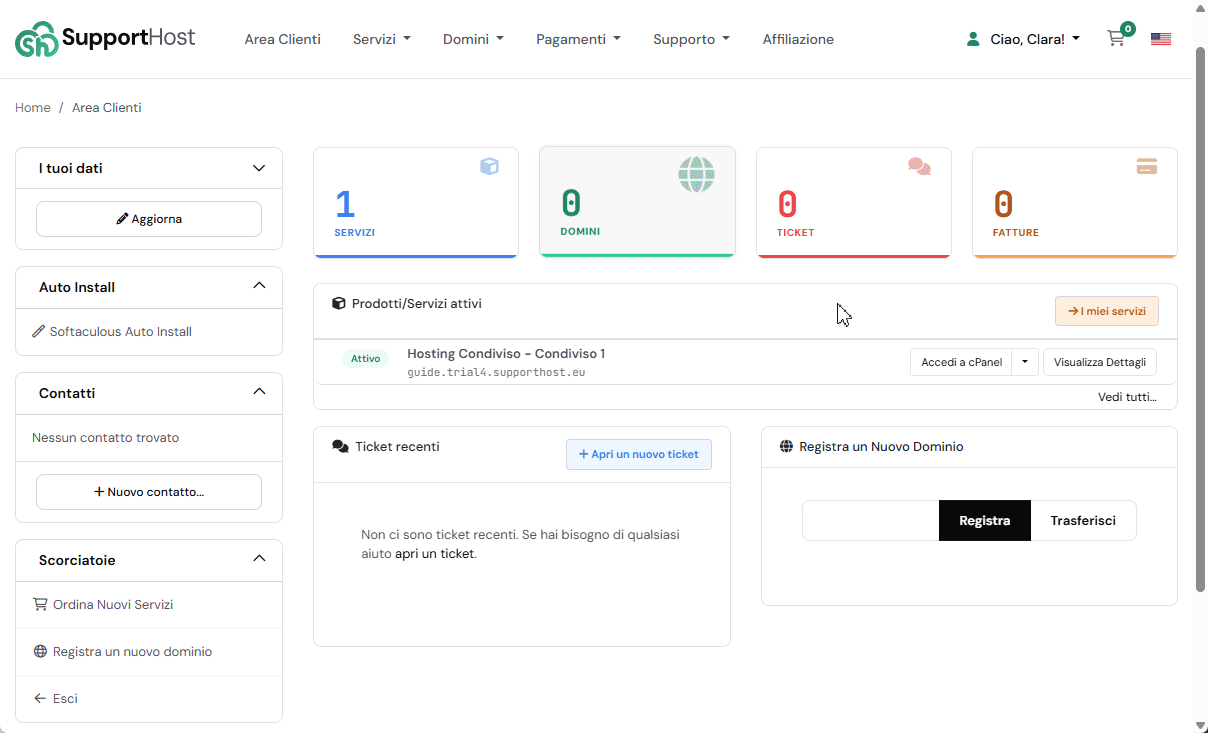Viewport: 1208px width, 733px height.
Task: Click the credit card icon on Fatture card
Action: tap(1146, 166)
